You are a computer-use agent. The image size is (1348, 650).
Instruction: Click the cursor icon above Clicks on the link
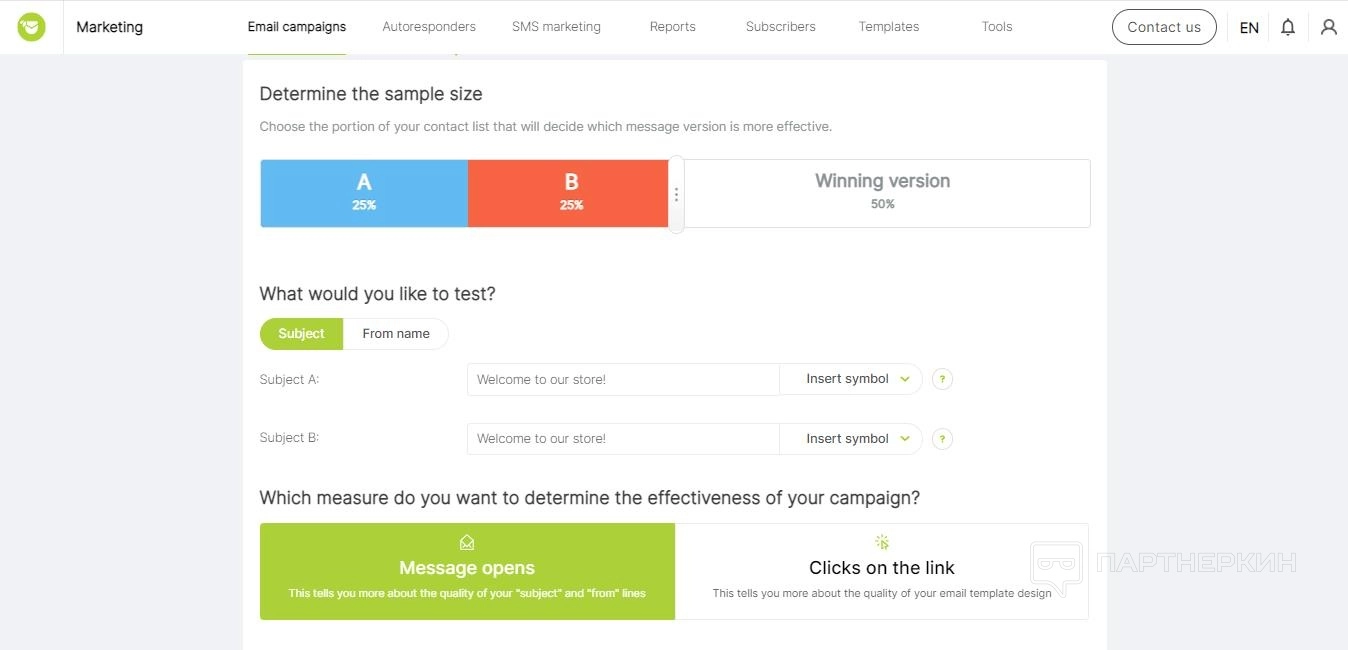(x=882, y=543)
